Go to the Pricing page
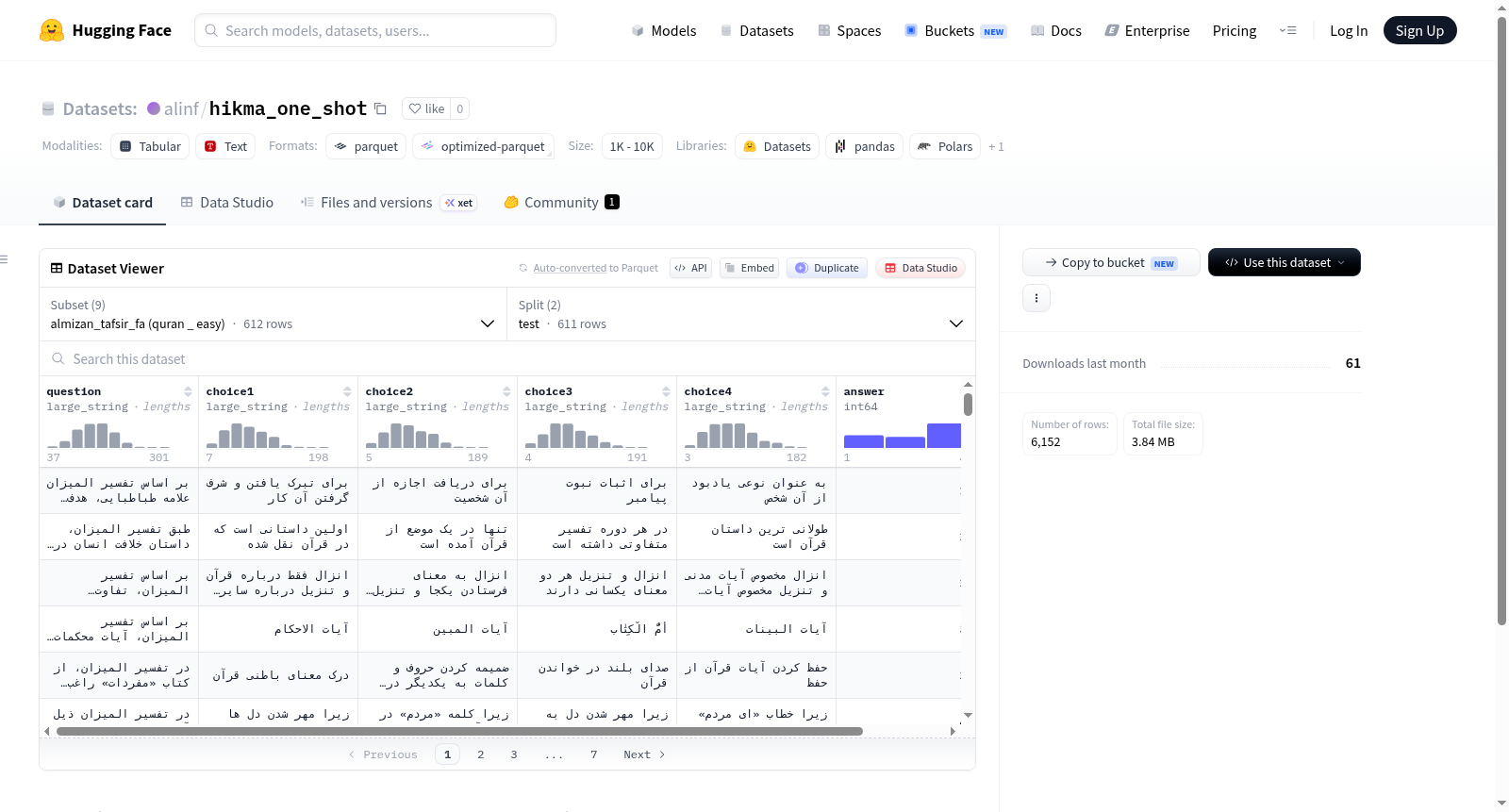1509x812 pixels. point(1235,30)
